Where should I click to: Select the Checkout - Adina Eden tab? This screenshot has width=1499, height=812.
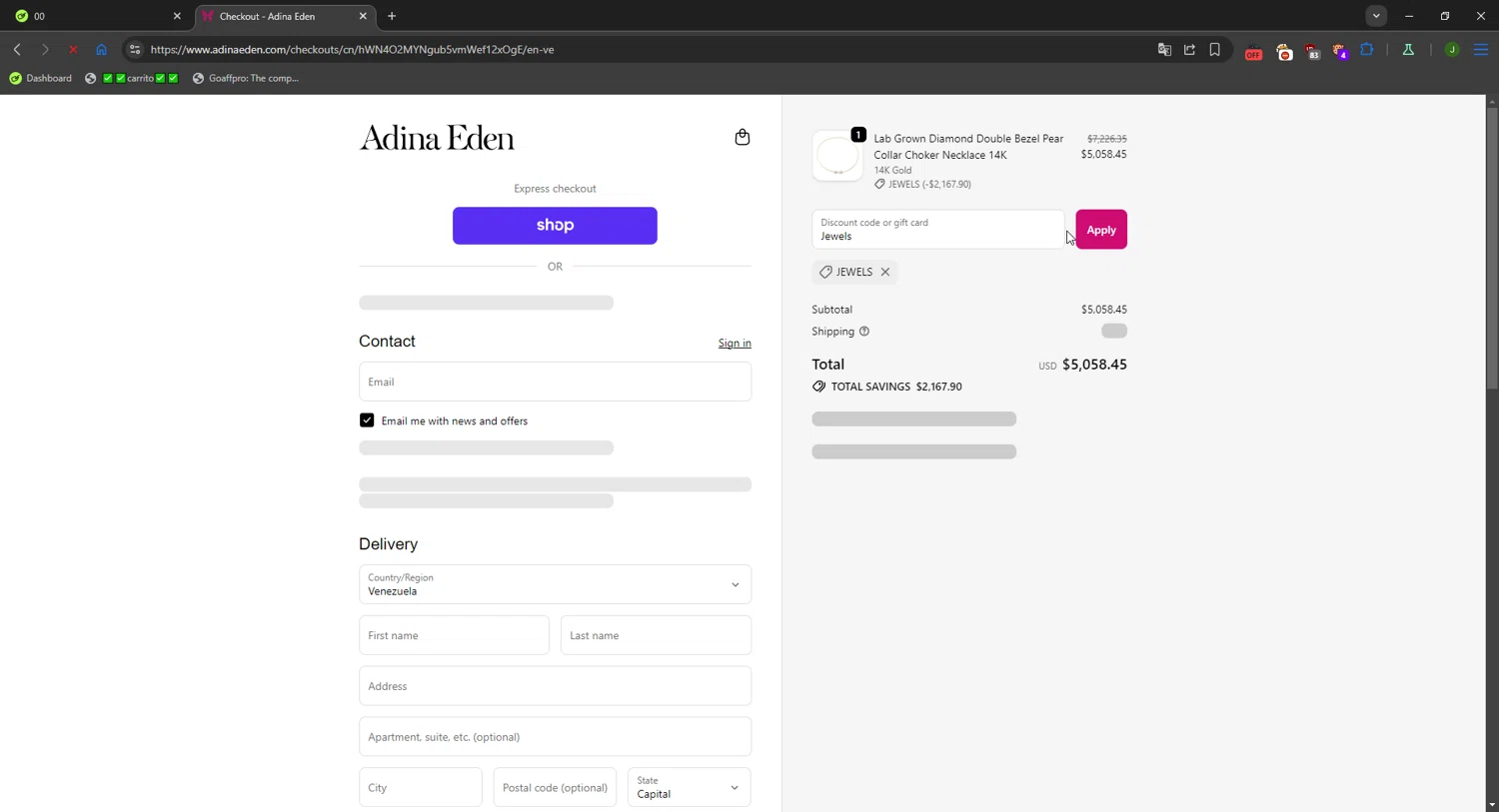point(284,16)
